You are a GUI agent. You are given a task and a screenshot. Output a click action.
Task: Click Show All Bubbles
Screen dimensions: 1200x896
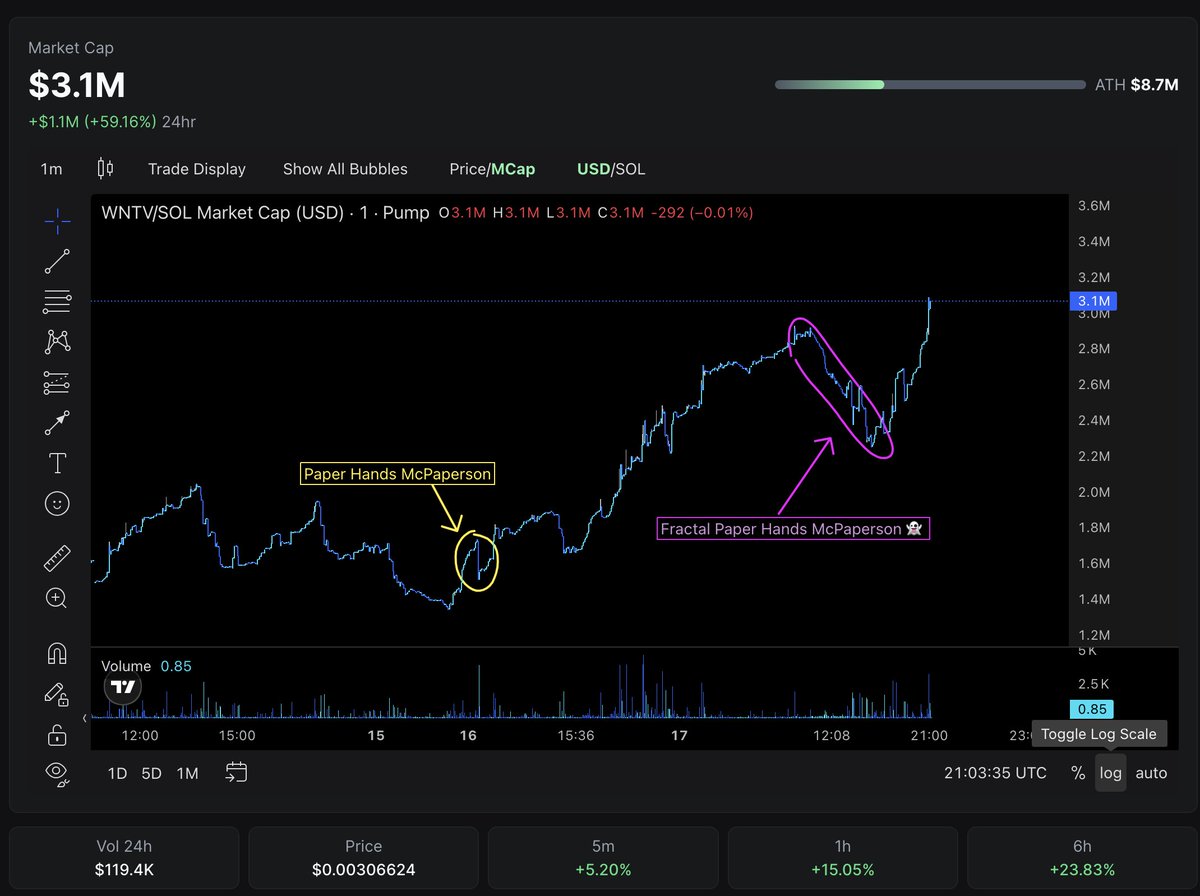345,169
